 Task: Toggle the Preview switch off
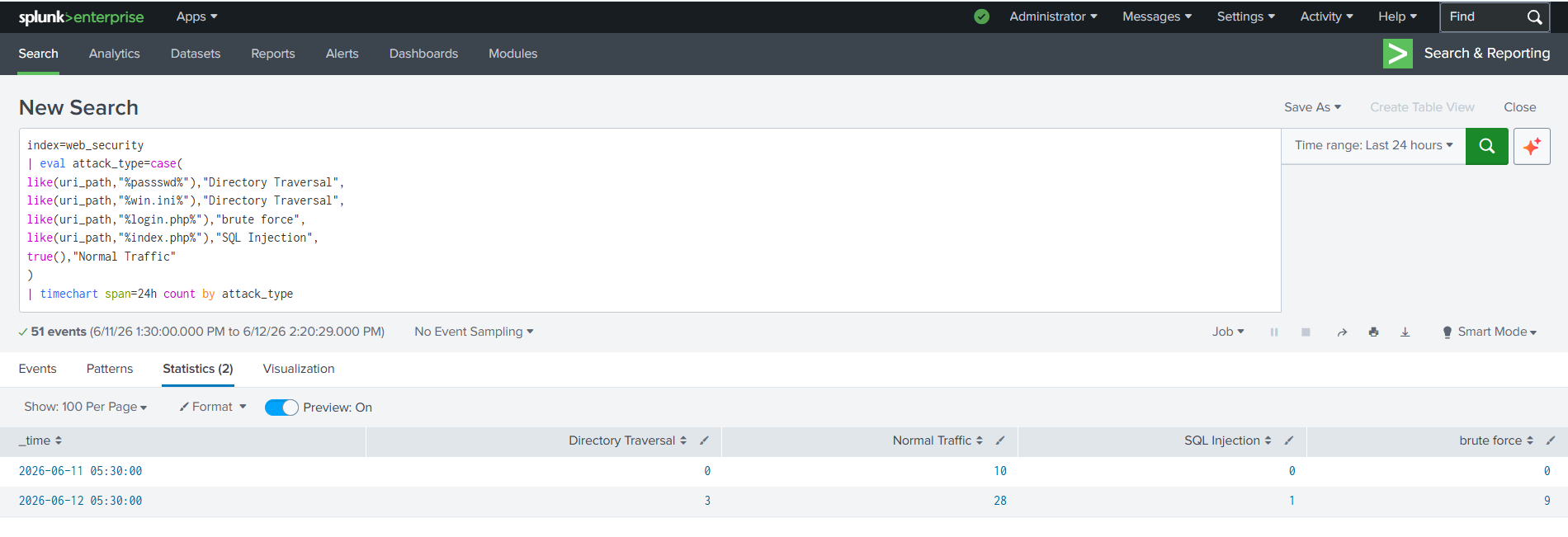click(x=281, y=407)
